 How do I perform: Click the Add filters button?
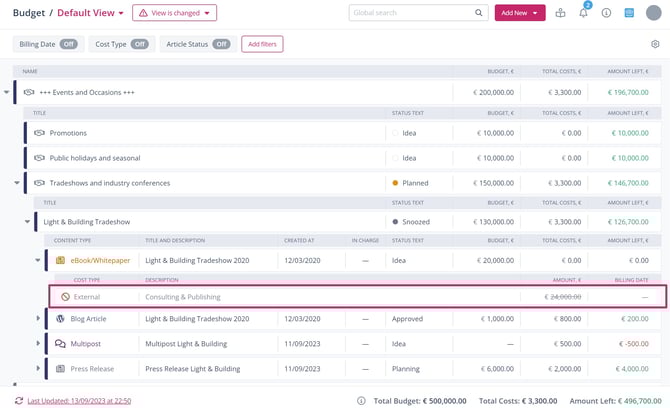click(262, 44)
